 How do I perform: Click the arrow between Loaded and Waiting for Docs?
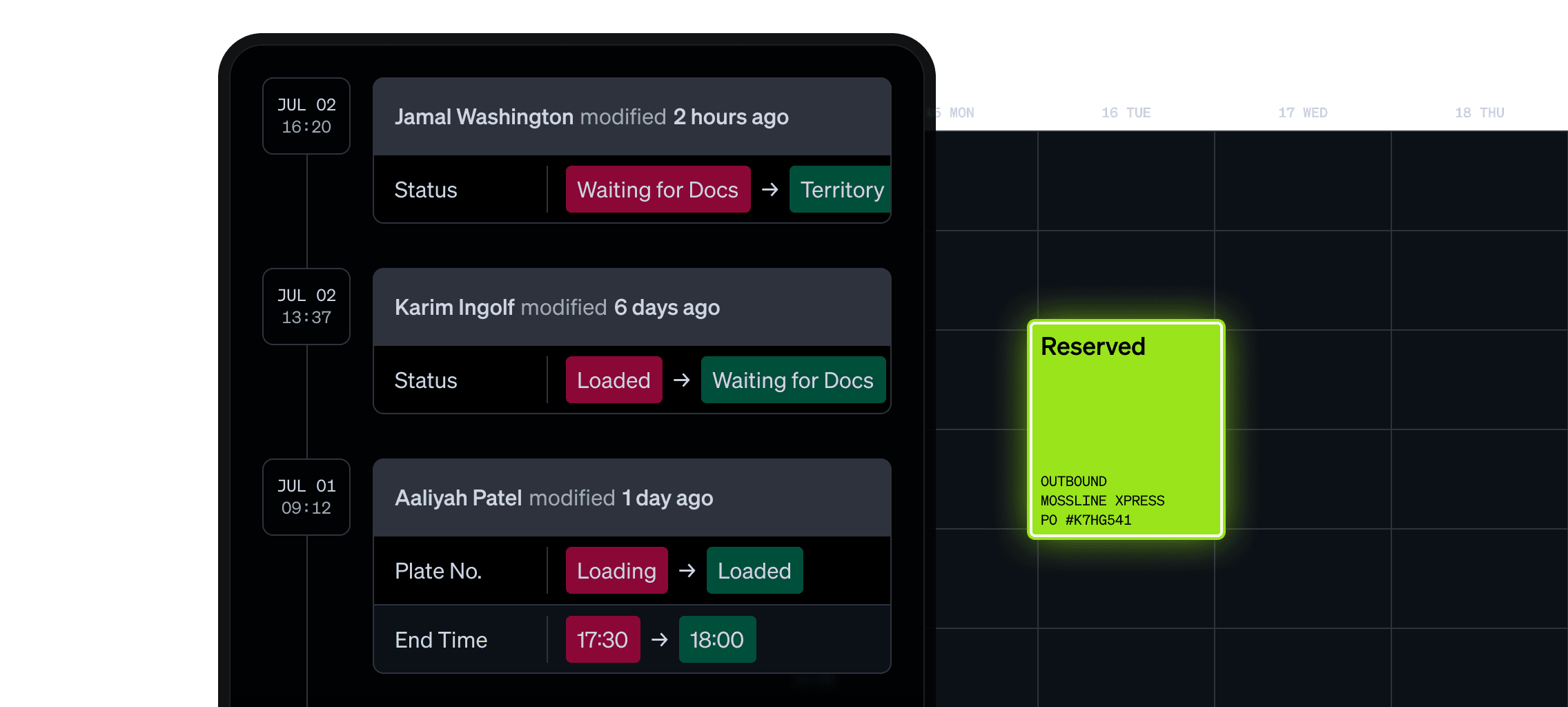(x=681, y=380)
